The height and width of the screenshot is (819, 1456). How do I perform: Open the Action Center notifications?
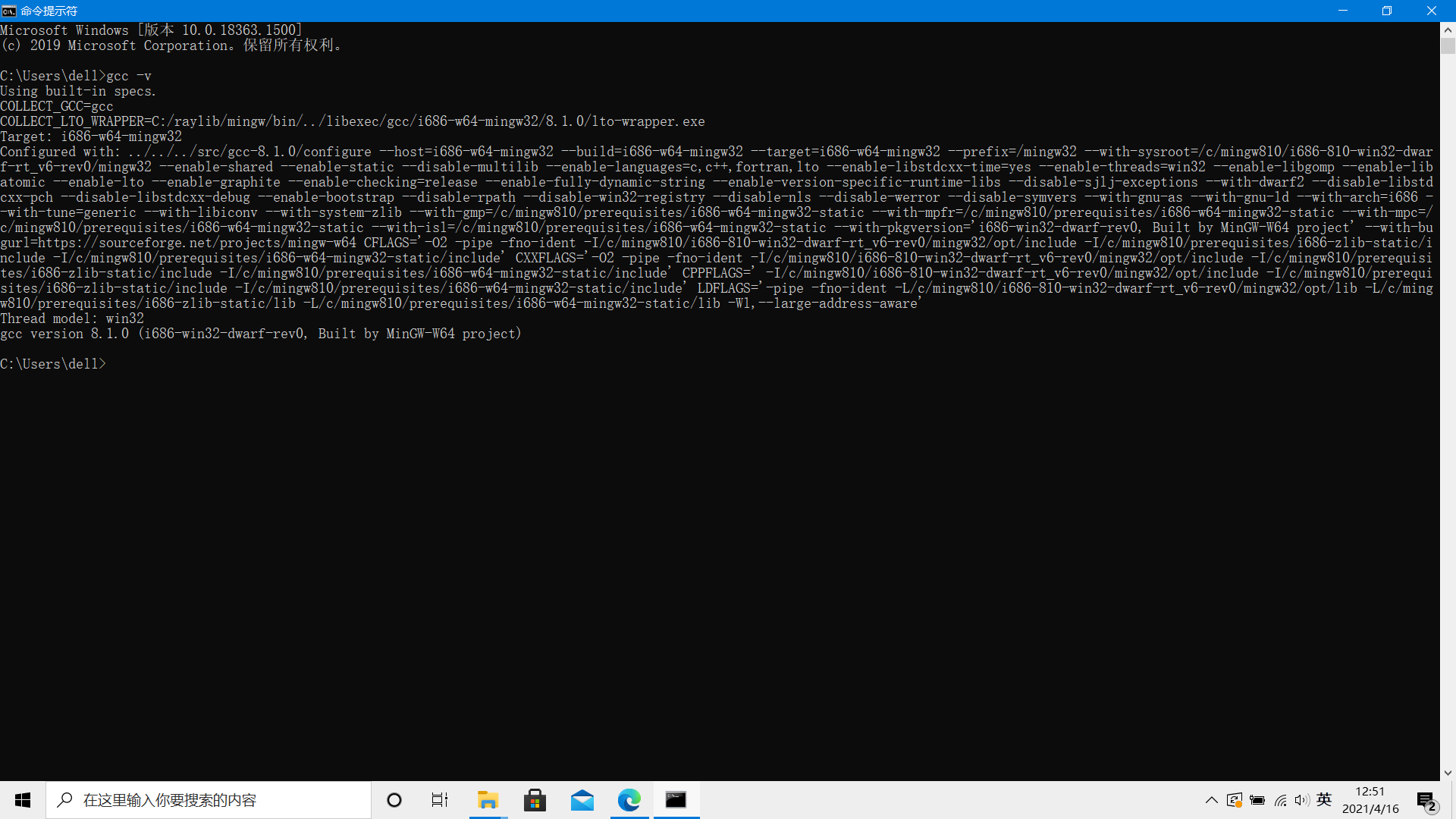[x=1426, y=800]
